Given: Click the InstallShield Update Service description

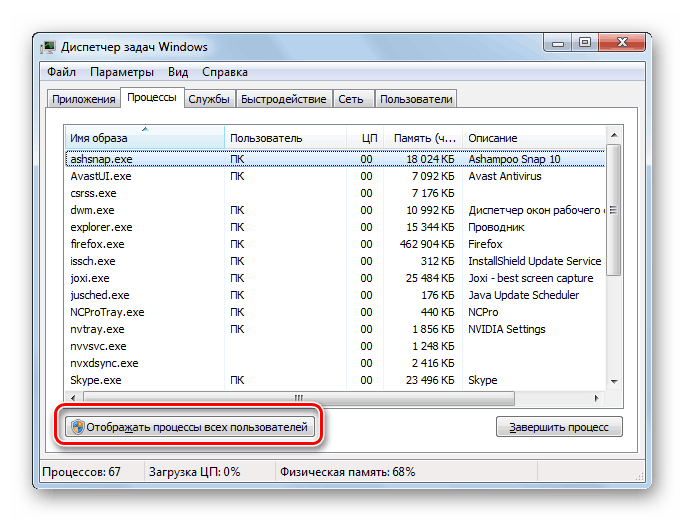Looking at the screenshot, I should [535, 261].
